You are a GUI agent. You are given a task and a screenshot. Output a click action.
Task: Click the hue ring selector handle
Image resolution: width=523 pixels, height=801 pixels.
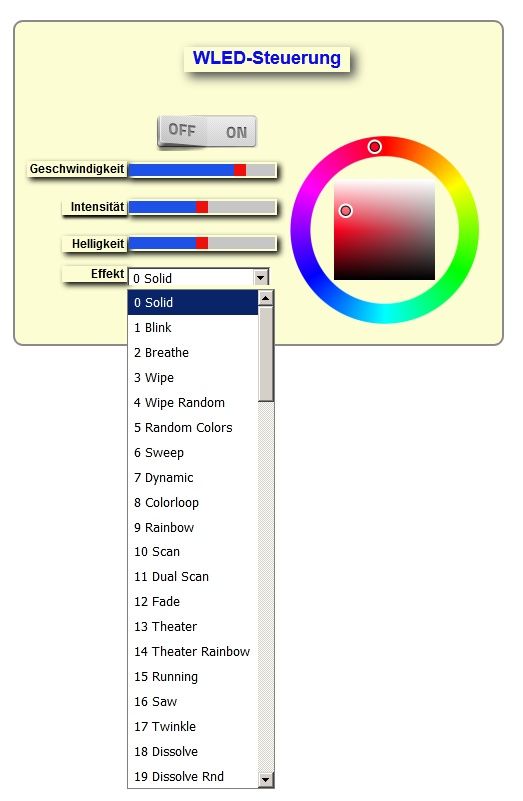(374, 147)
